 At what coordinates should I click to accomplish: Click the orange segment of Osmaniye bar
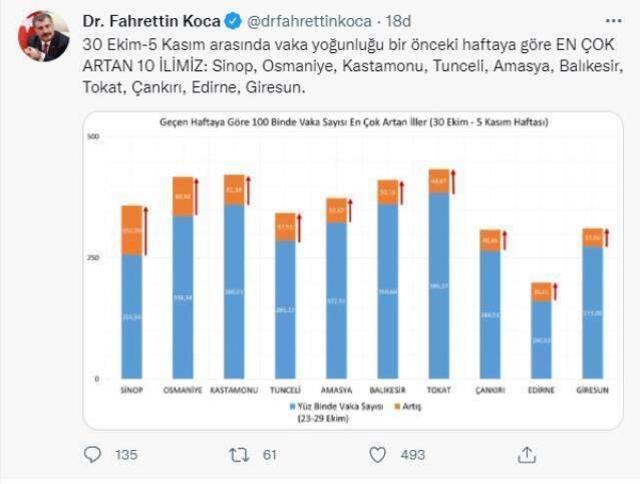(x=183, y=197)
